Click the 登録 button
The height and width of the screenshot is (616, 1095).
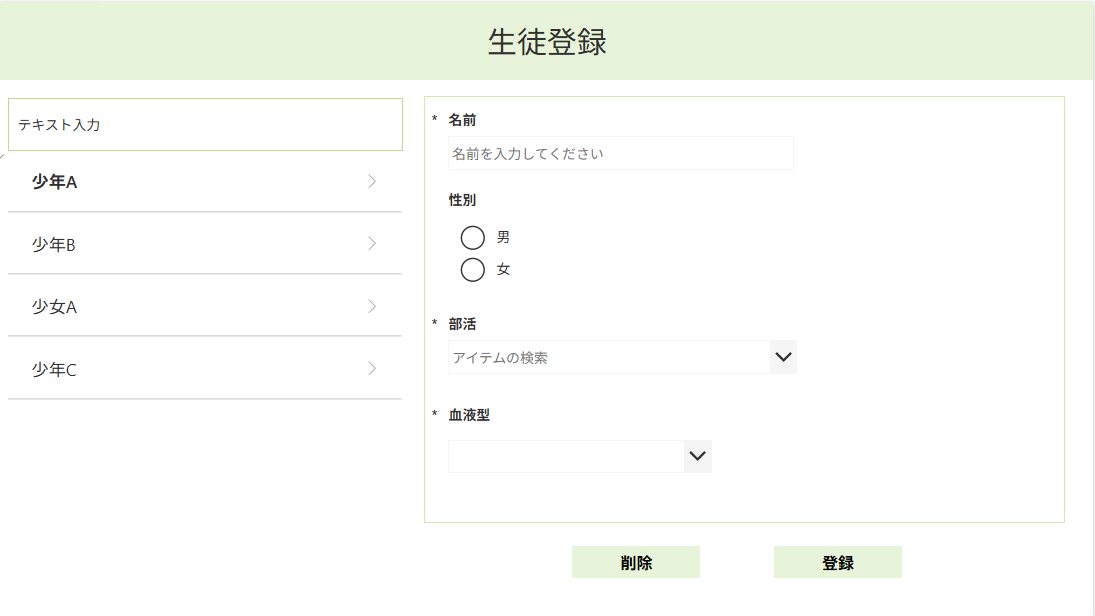pyautogui.click(x=837, y=562)
